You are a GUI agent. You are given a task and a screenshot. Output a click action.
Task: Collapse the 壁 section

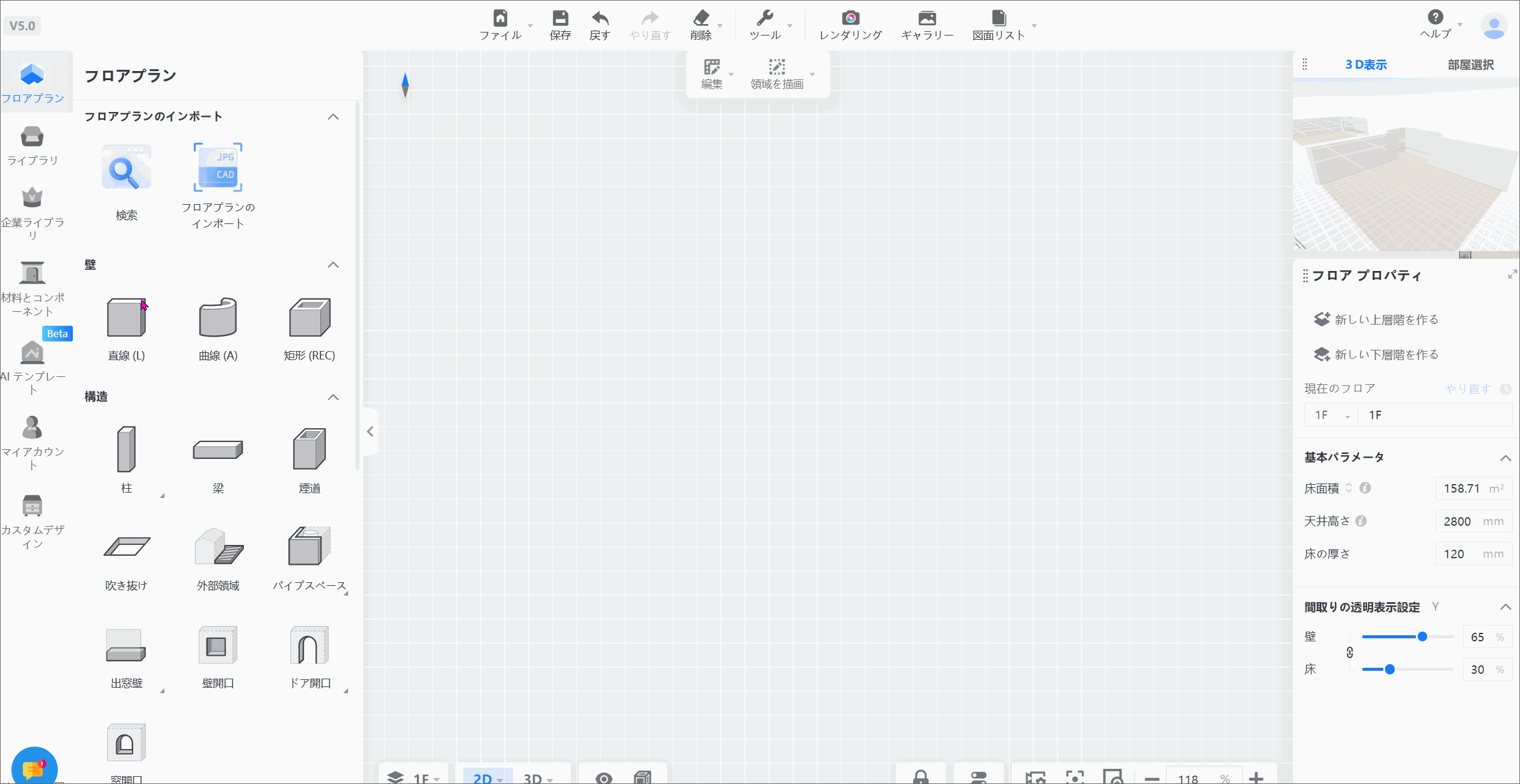coord(333,265)
